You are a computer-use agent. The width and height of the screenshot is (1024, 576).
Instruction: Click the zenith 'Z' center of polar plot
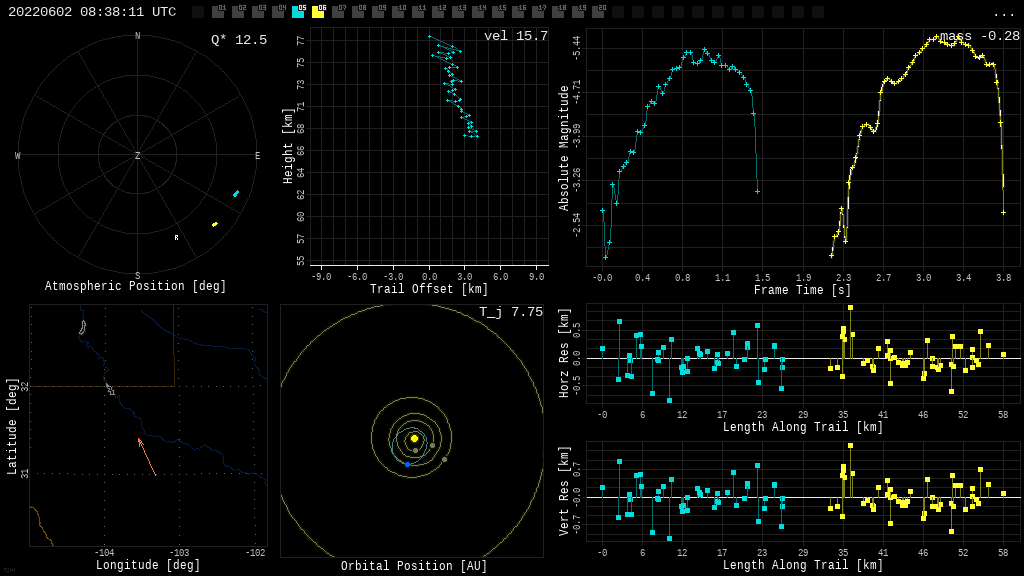138,156
